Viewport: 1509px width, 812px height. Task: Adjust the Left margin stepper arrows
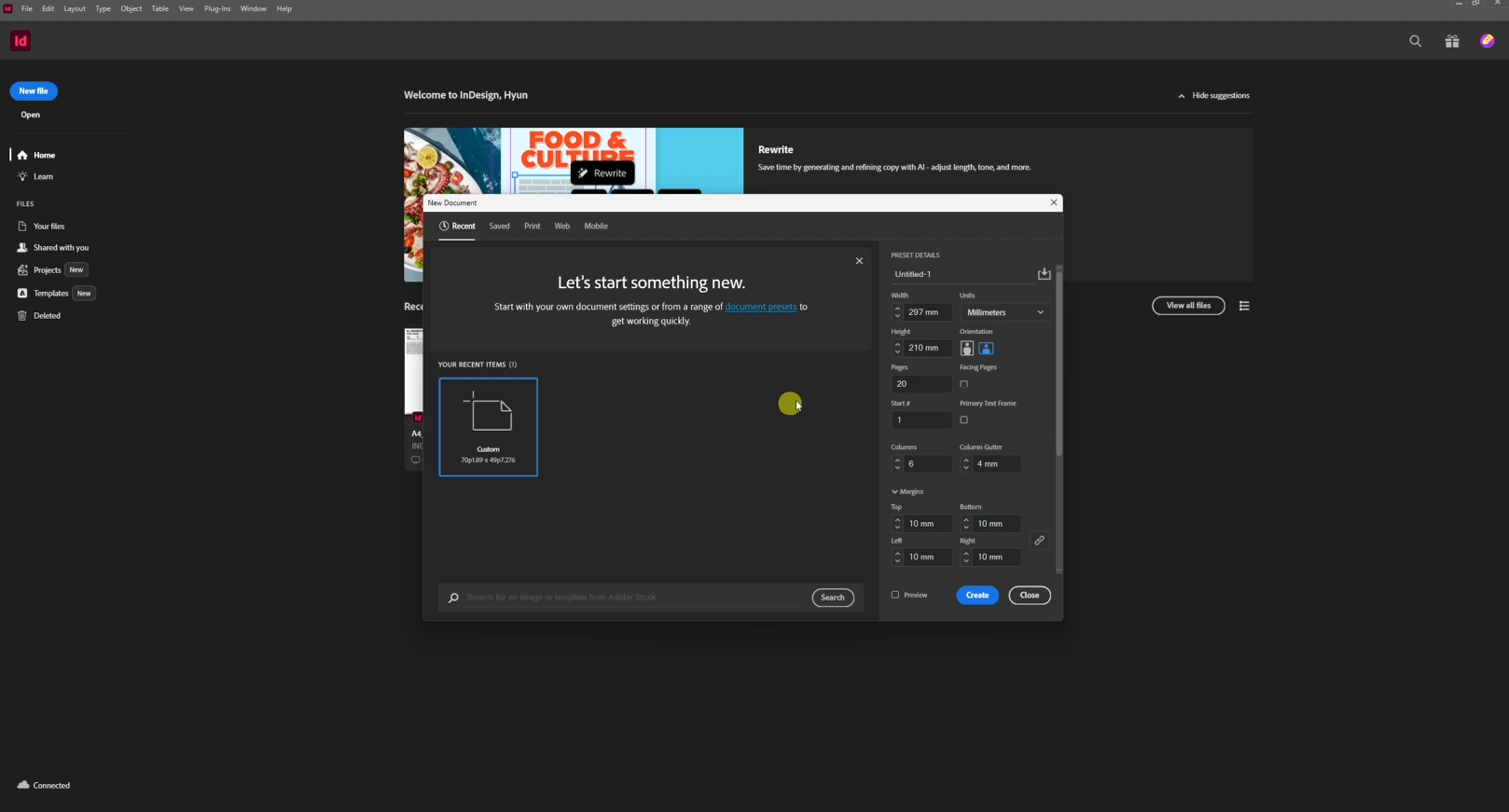pyautogui.click(x=897, y=557)
